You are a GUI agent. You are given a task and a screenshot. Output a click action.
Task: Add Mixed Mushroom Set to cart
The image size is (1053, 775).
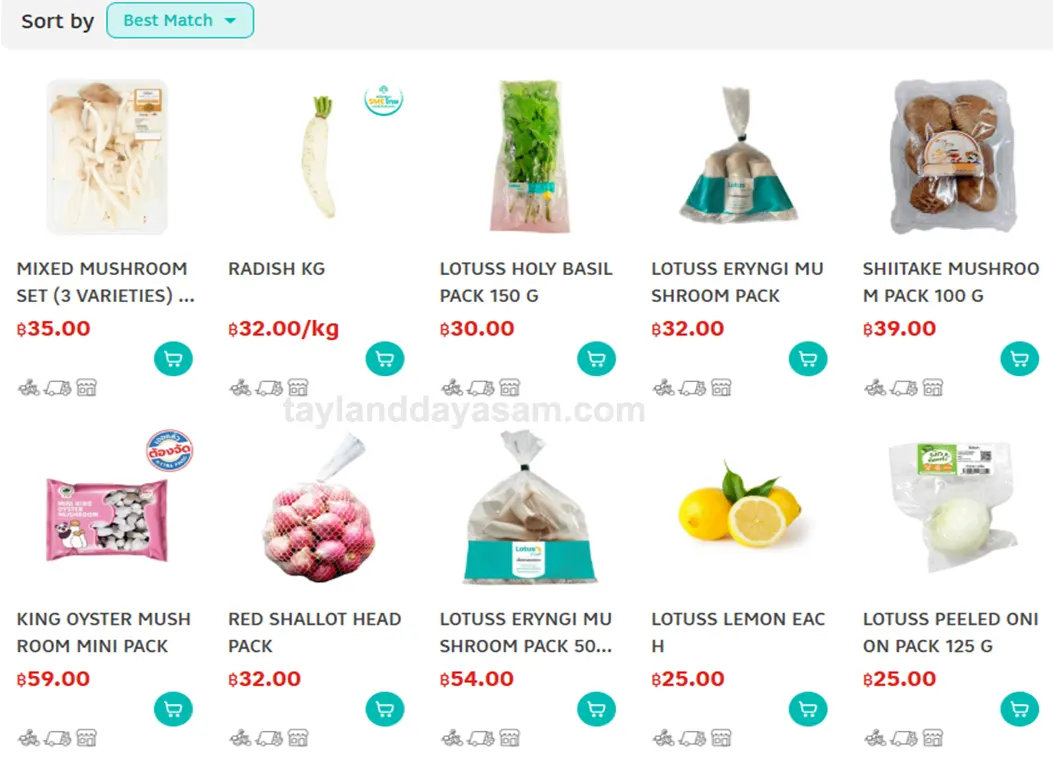pyautogui.click(x=173, y=359)
